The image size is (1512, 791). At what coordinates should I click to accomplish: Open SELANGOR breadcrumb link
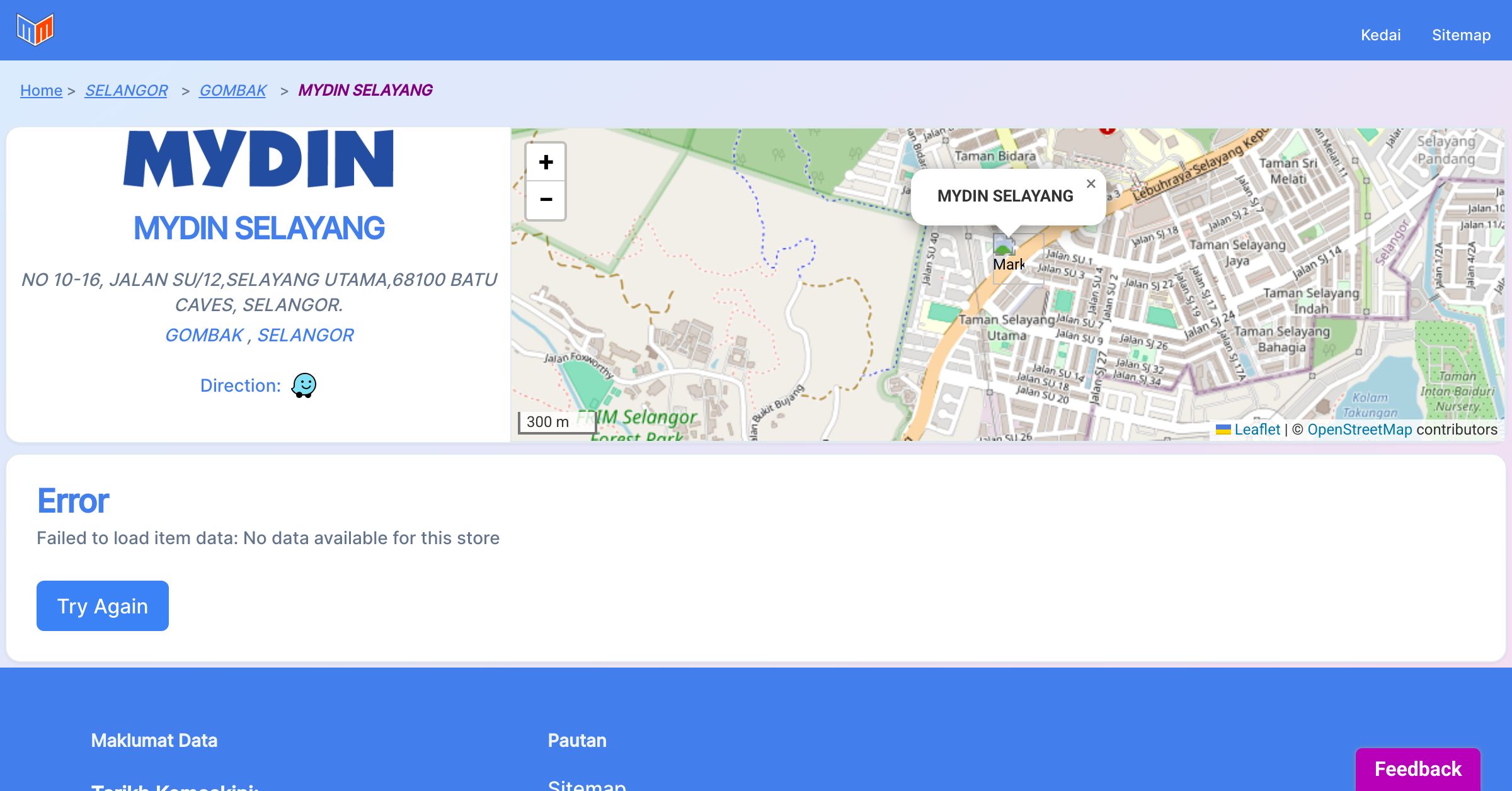[x=126, y=91]
